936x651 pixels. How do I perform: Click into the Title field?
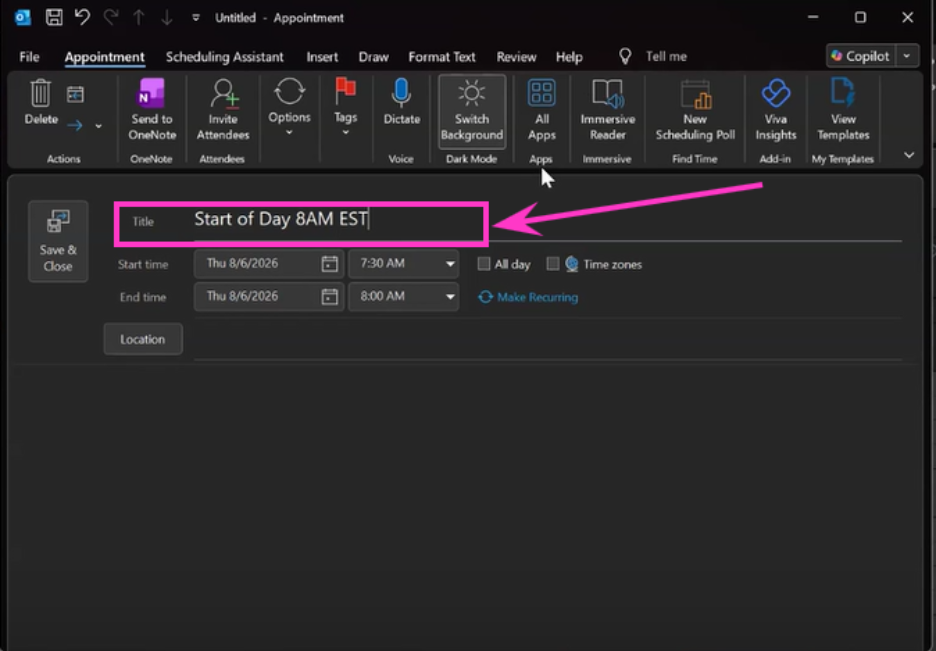(x=547, y=220)
